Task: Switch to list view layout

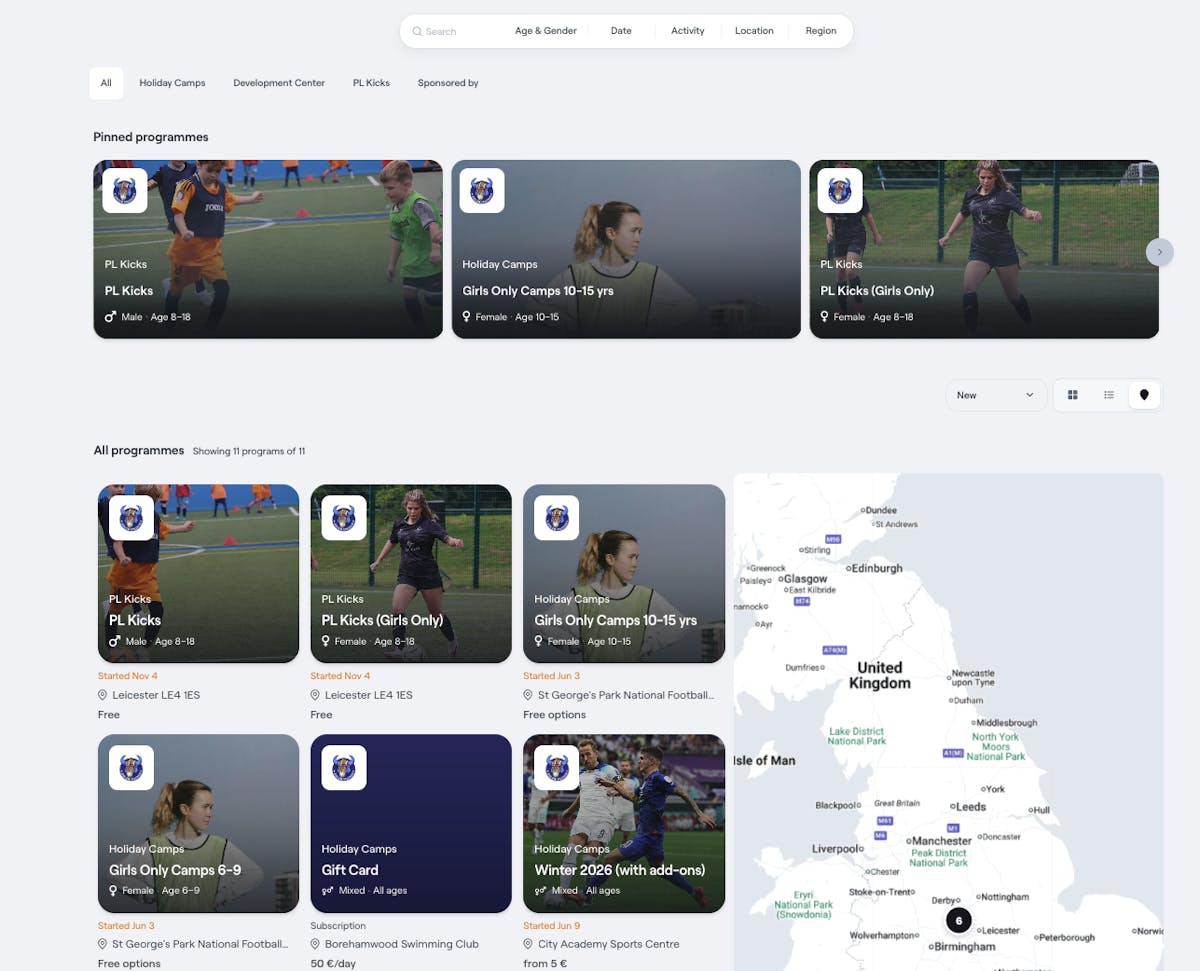Action: [x=1108, y=394]
